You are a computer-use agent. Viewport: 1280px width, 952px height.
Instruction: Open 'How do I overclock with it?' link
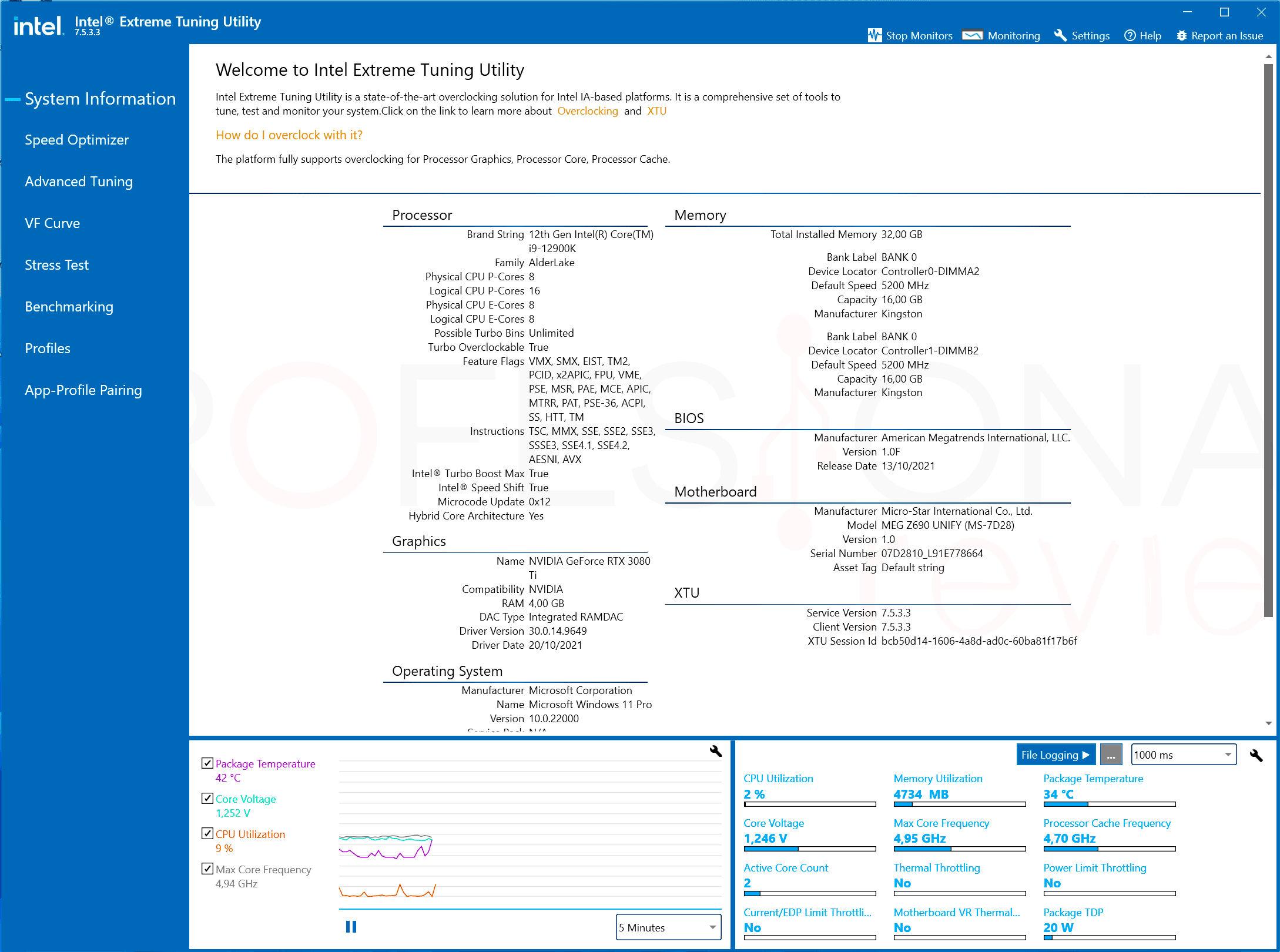[289, 135]
